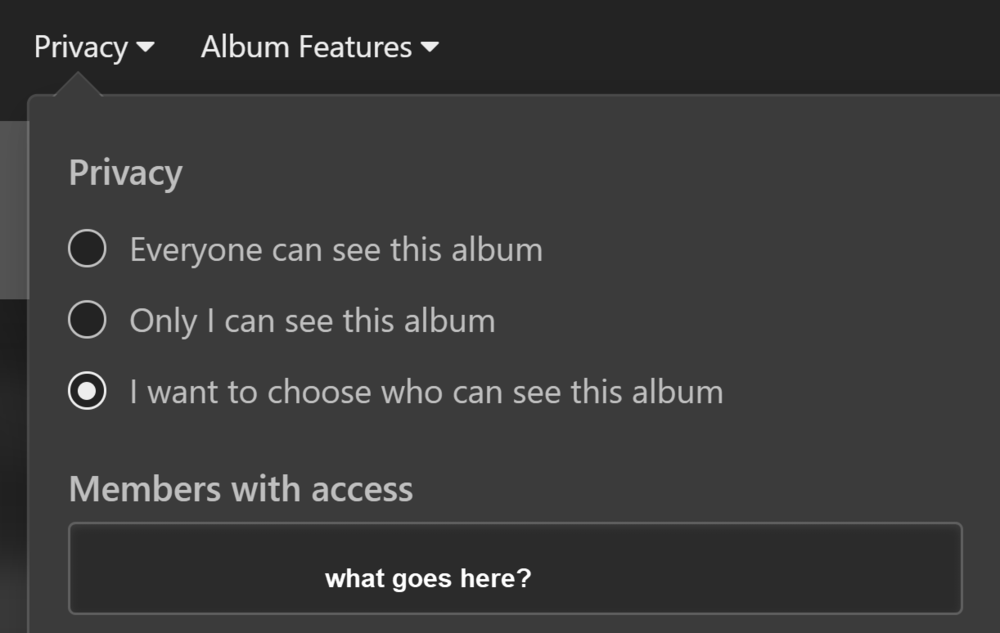This screenshot has height=633, width=1000.
Task: Click the Privacy heading inside the panel
Action: coord(125,173)
